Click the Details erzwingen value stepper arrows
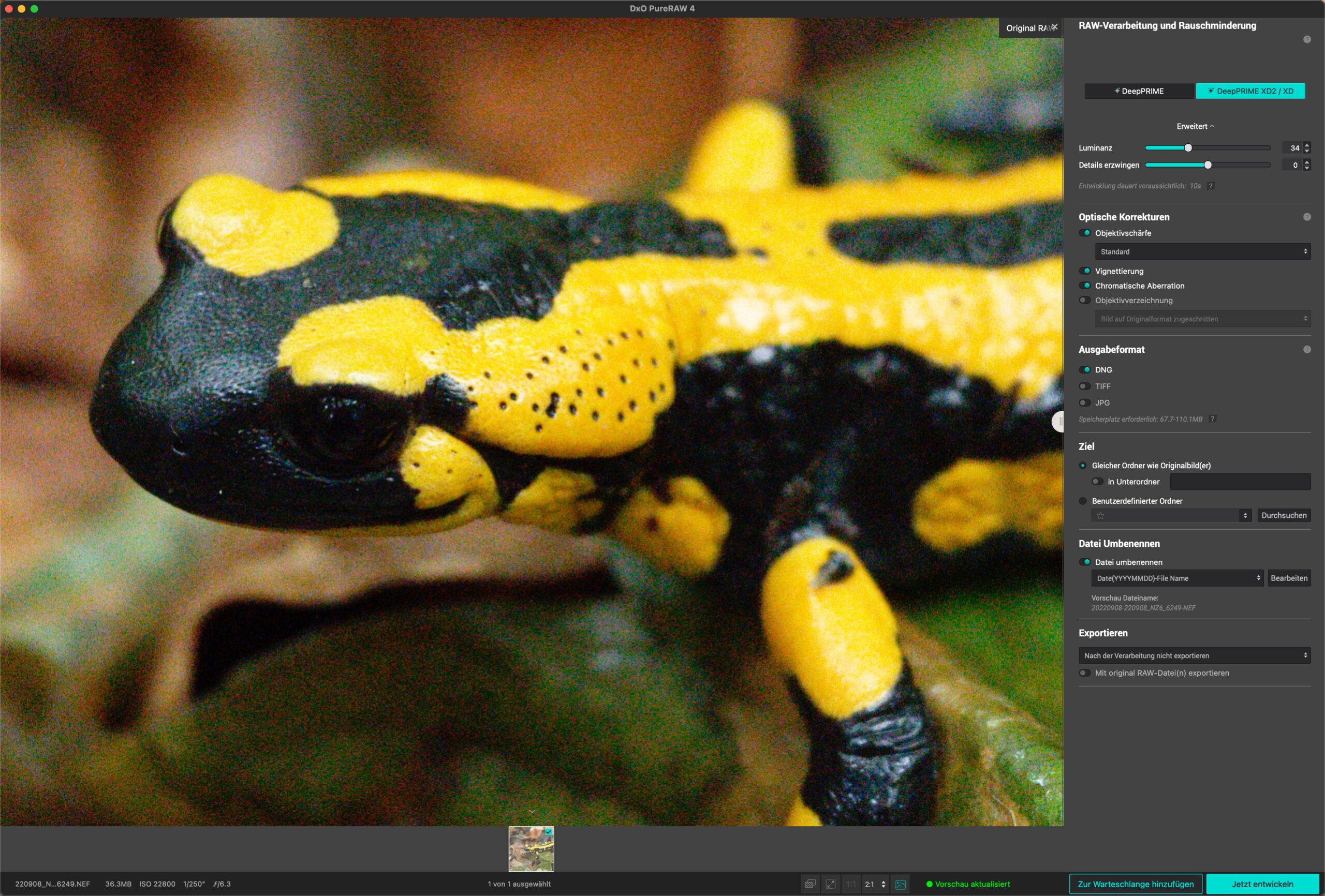 [x=1307, y=166]
